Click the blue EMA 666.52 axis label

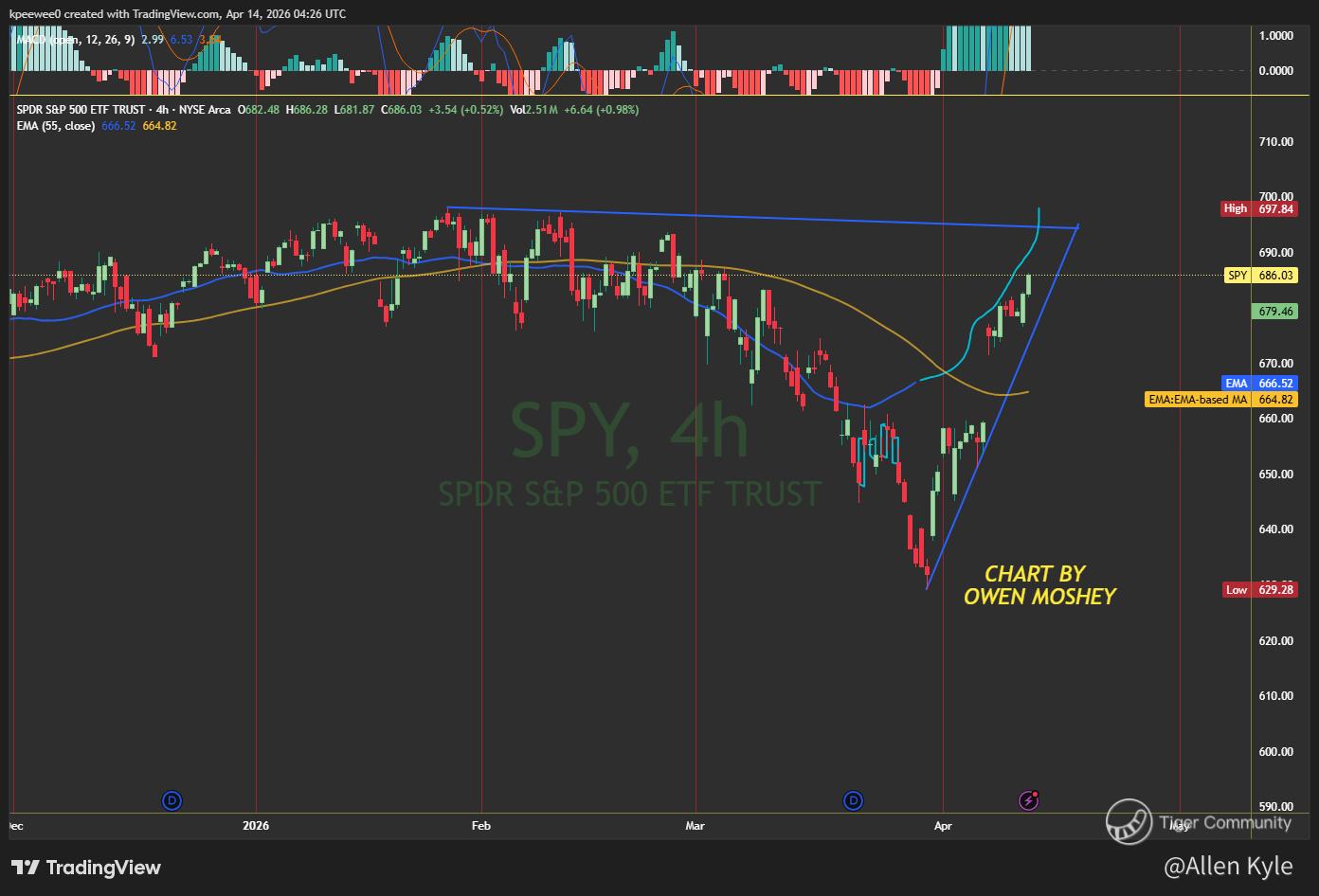[1258, 384]
